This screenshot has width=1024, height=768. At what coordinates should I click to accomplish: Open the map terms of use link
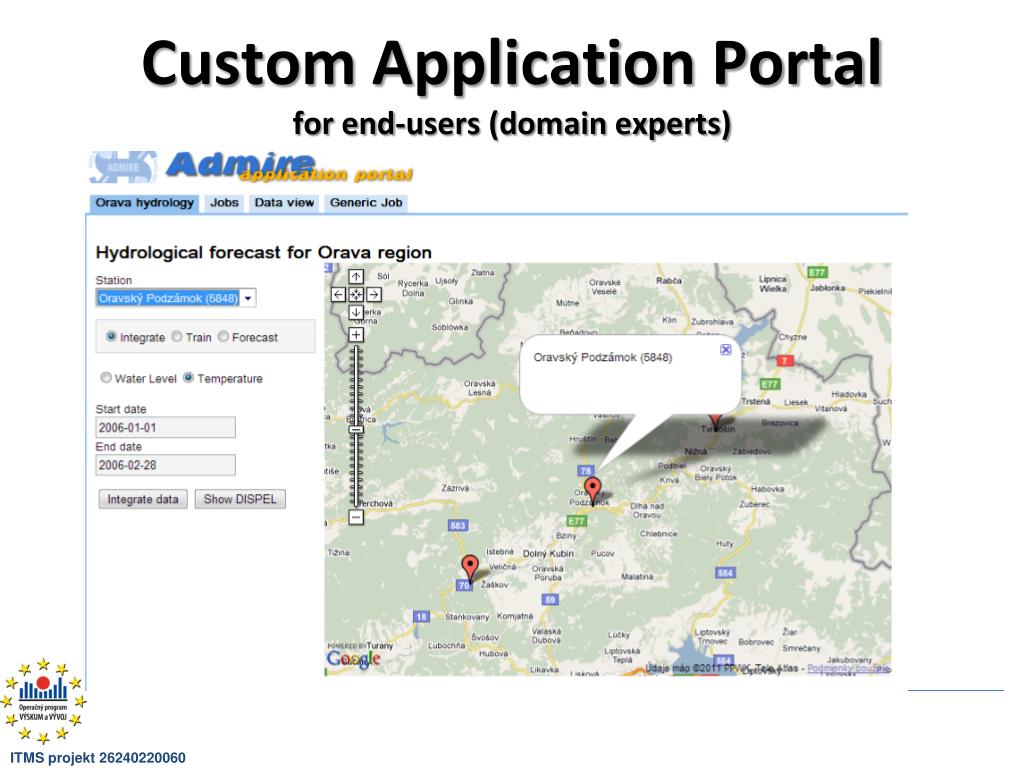point(848,669)
